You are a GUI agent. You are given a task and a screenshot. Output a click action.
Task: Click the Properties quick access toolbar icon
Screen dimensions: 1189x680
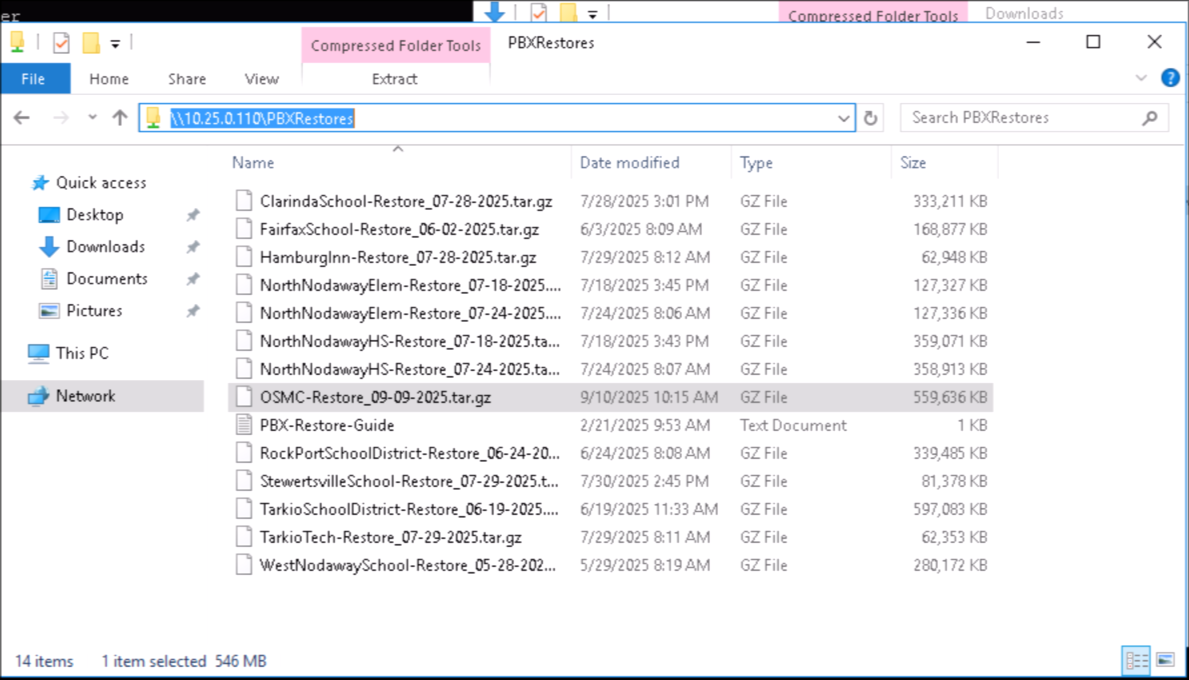tap(61, 43)
